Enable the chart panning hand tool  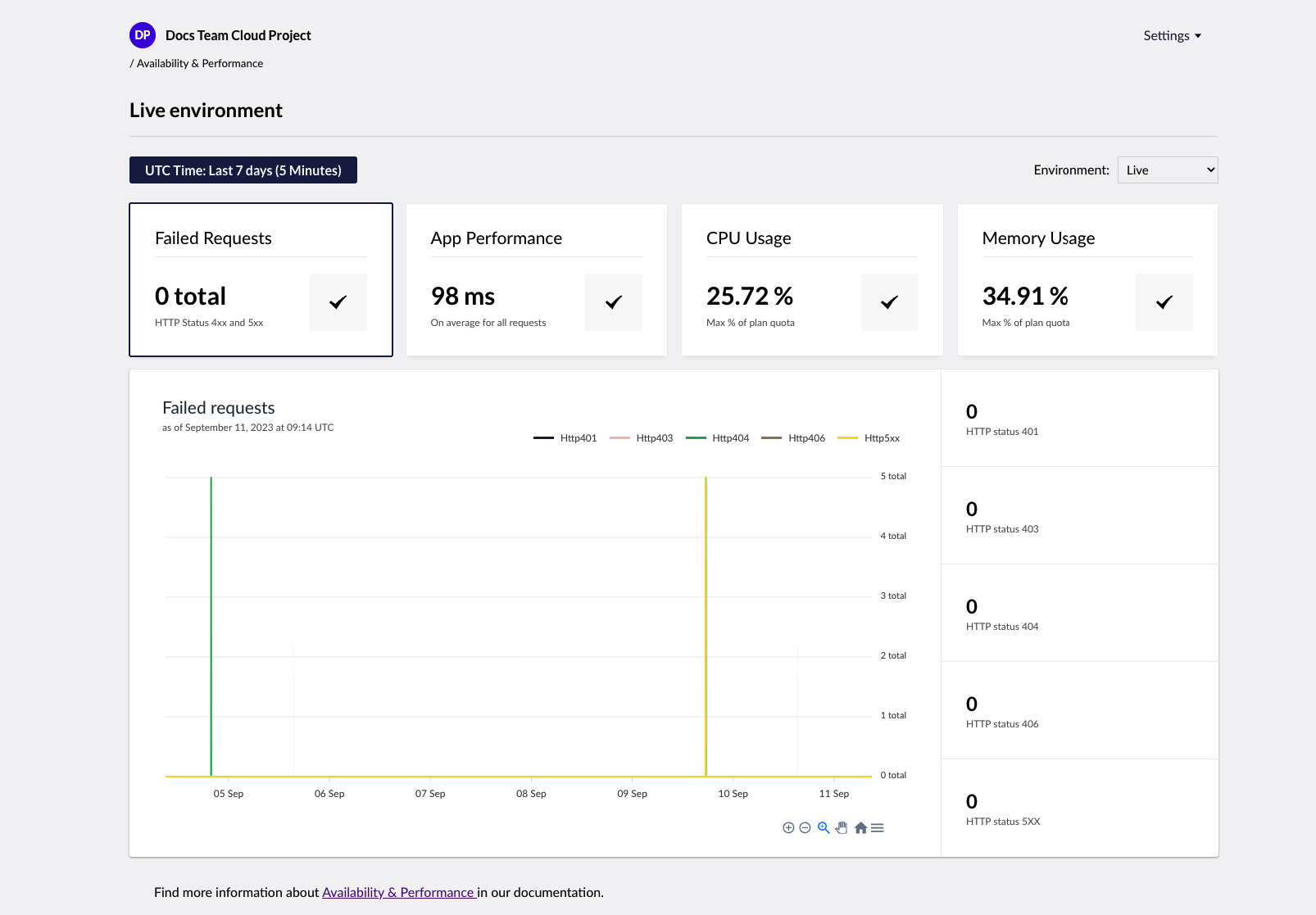click(842, 828)
